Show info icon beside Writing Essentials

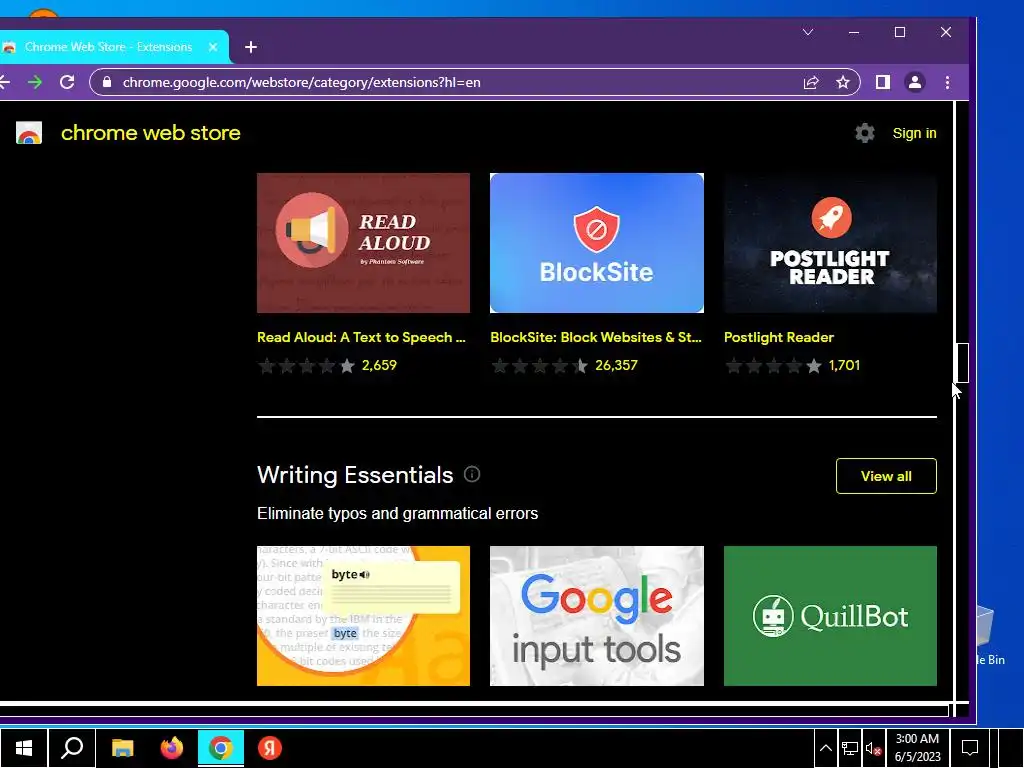(x=472, y=474)
